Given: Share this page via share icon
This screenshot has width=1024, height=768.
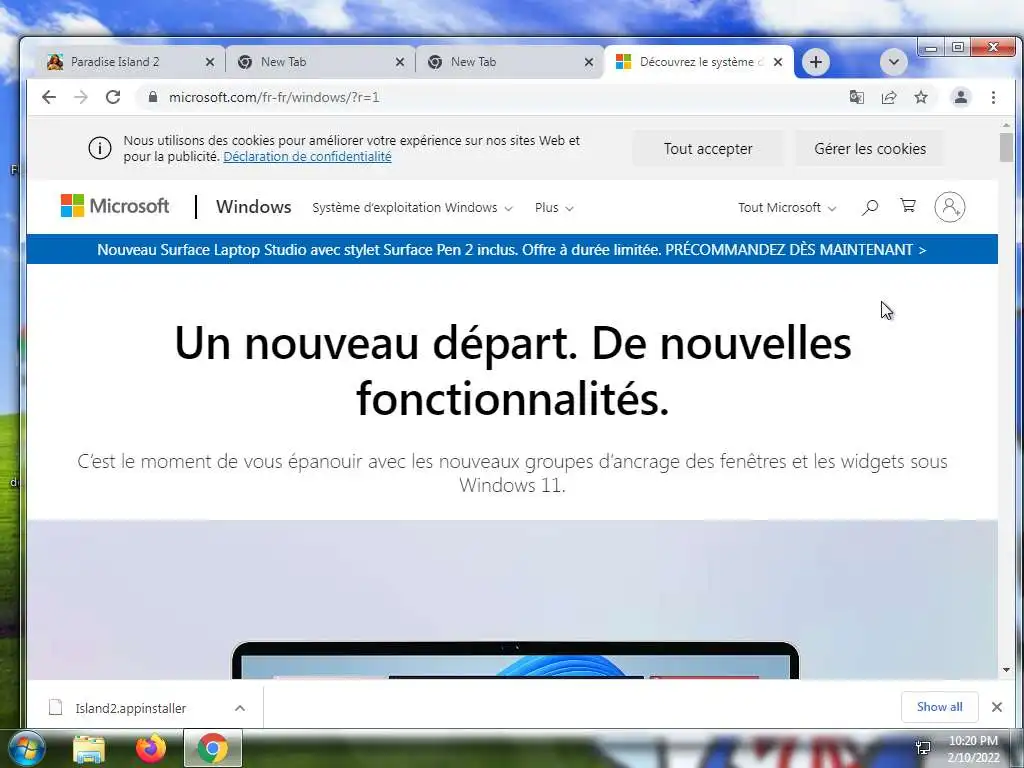Looking at the screenshot, I should (889, 97).
